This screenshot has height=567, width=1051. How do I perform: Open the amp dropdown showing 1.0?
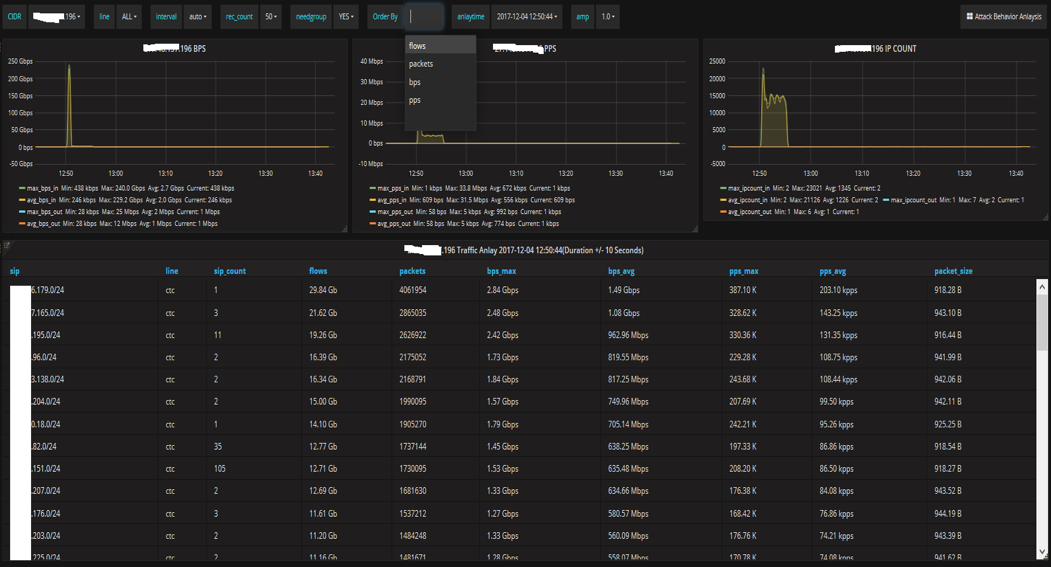tap(607, 17)
